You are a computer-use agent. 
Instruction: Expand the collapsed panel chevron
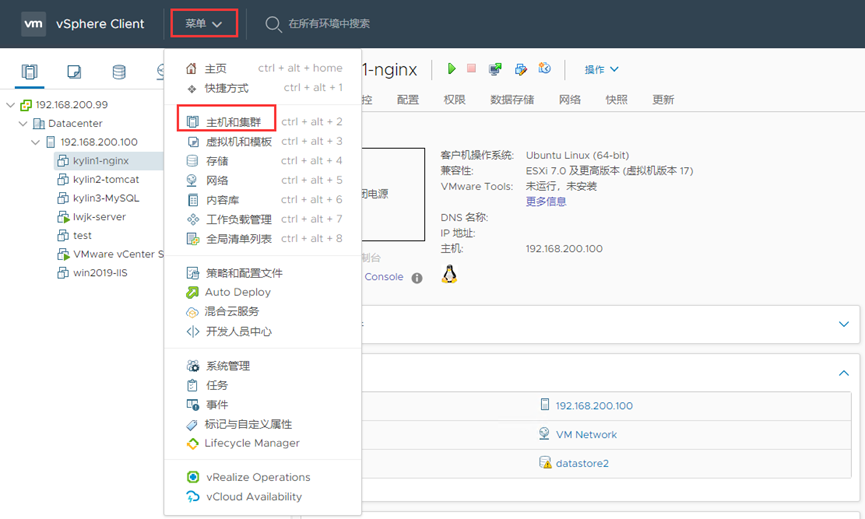[x=843, y=324]
